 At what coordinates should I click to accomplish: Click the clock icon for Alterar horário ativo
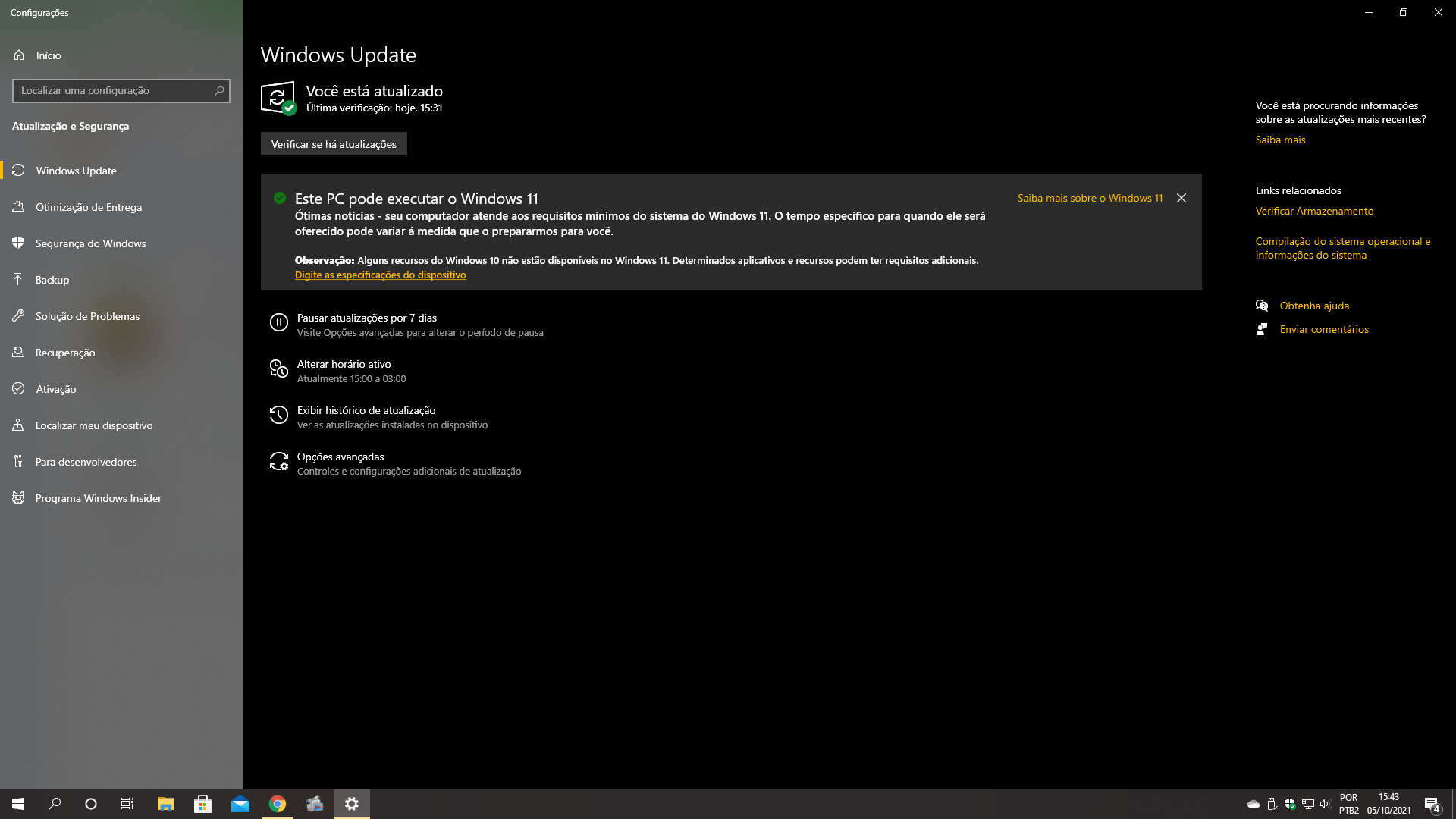click(x=279, y=369)
